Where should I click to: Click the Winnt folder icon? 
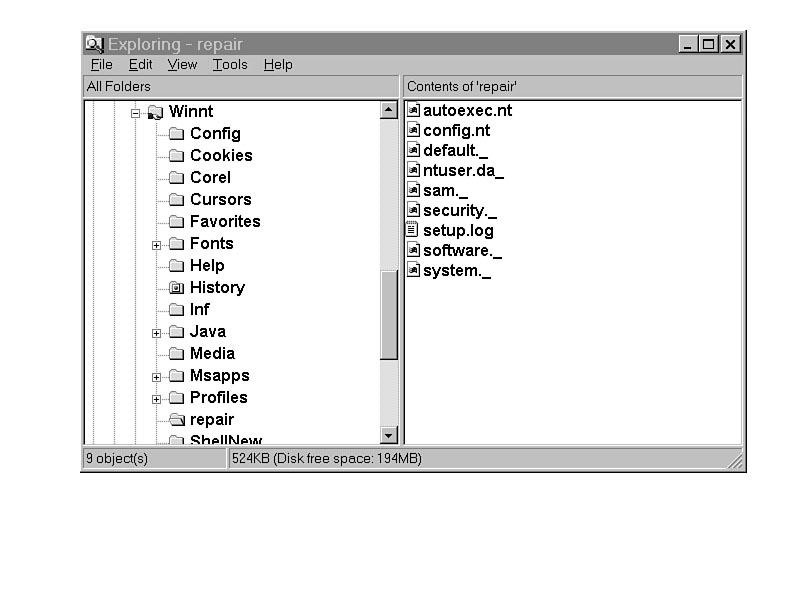[x=155, y=112]
